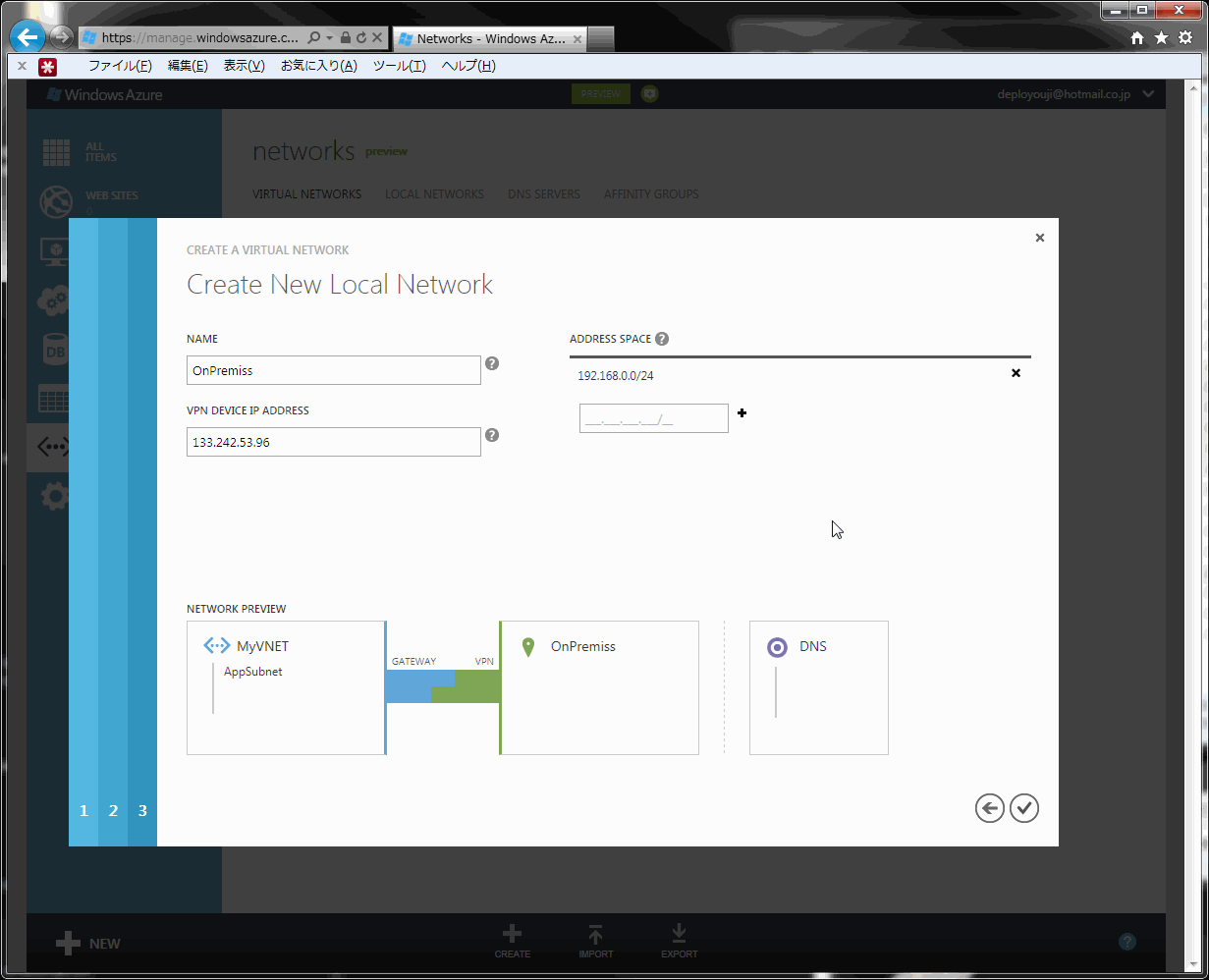Click the browser back arrow button
The image size is (1209, 980).
[27, 37]
